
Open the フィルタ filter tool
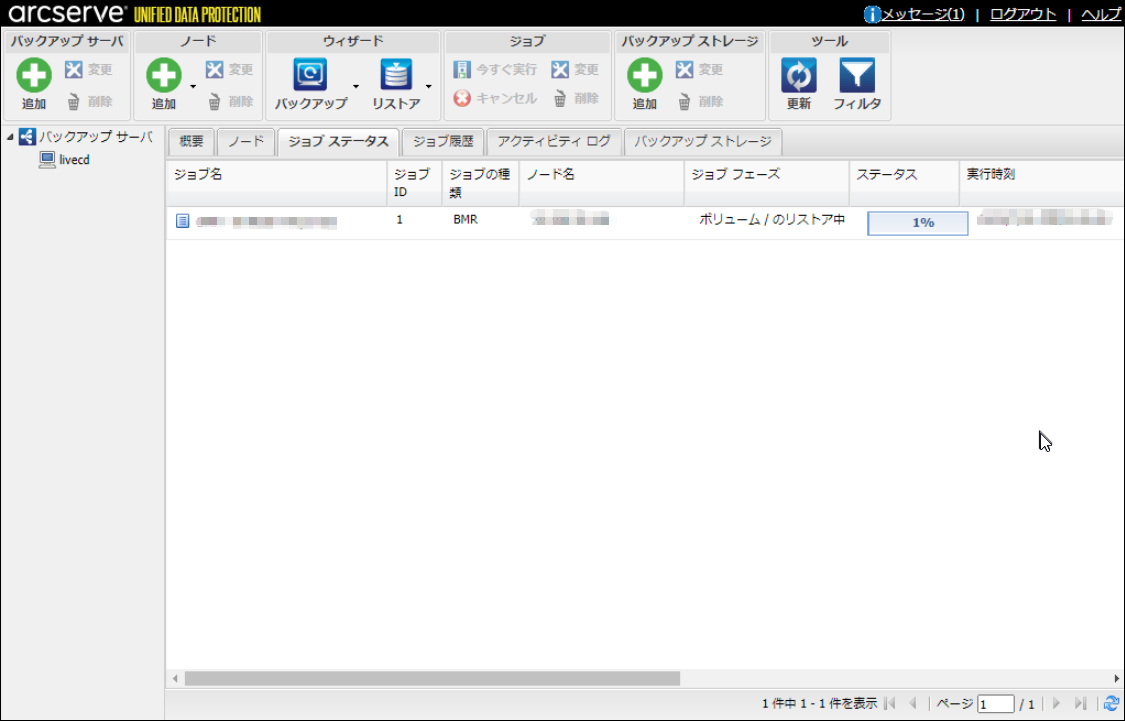857,76
